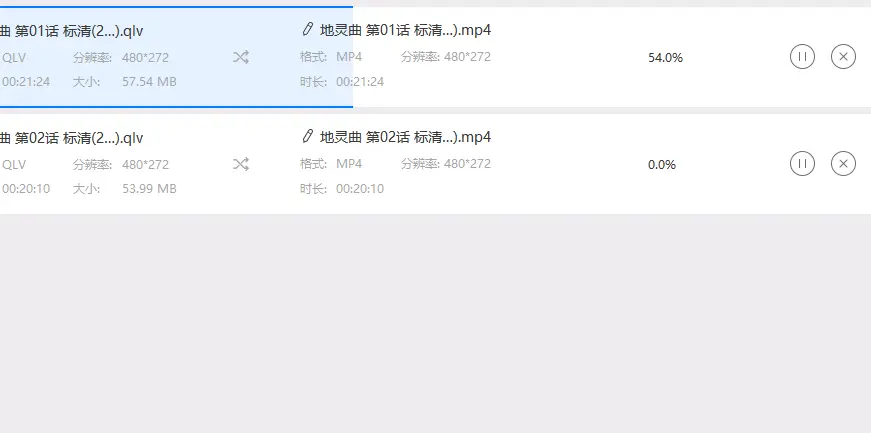
Task: Select the 地灵曲 第01话 标清 .mp4 output name
Action: pyautogui.click(x=406, y=30)
